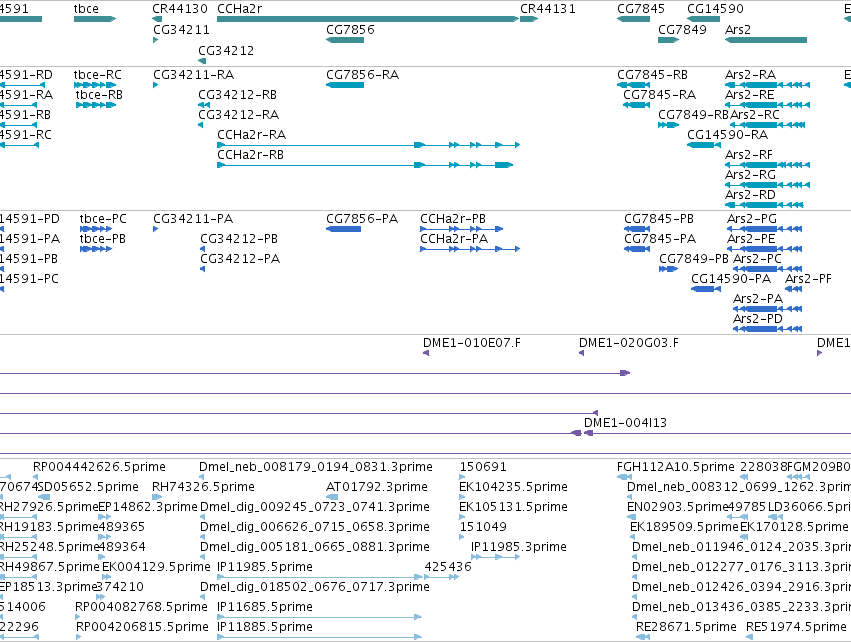Click protein CCHa2r-PA
The width and height of the screenshot is (851, 642).
(454, 239)
